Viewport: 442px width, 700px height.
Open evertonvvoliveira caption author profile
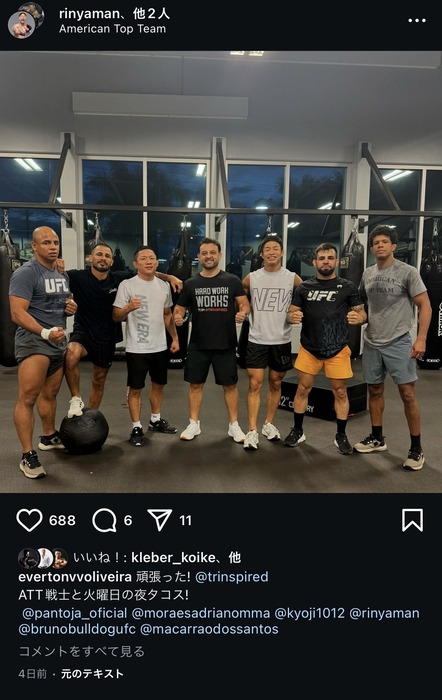tap(75, 577)
